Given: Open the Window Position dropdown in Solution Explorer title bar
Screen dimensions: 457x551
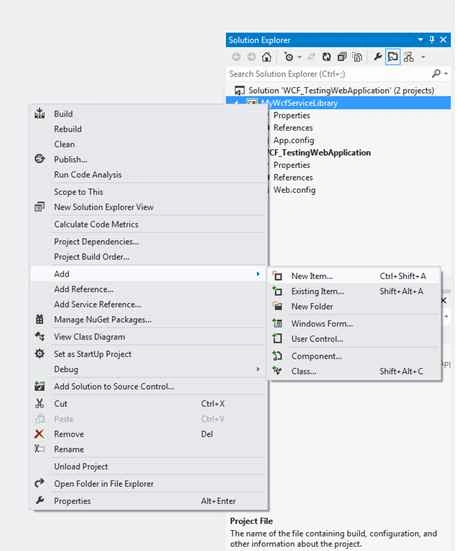Looking at the screenshot, I should (x=420, y=40).
